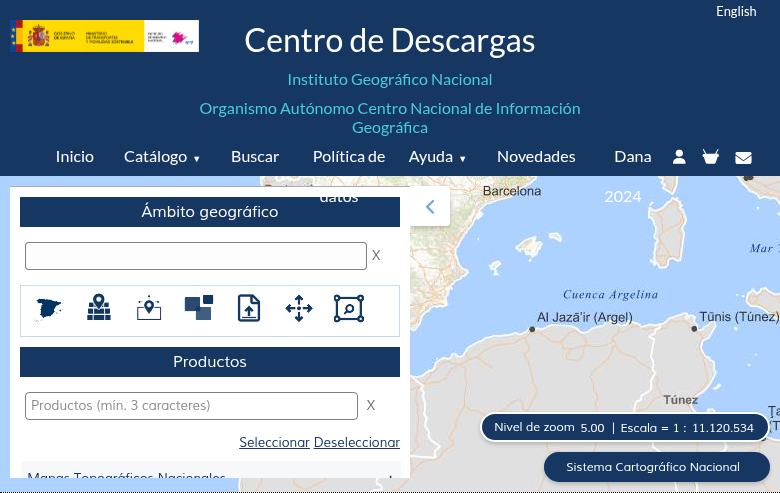Click the upload file icon

249,309
